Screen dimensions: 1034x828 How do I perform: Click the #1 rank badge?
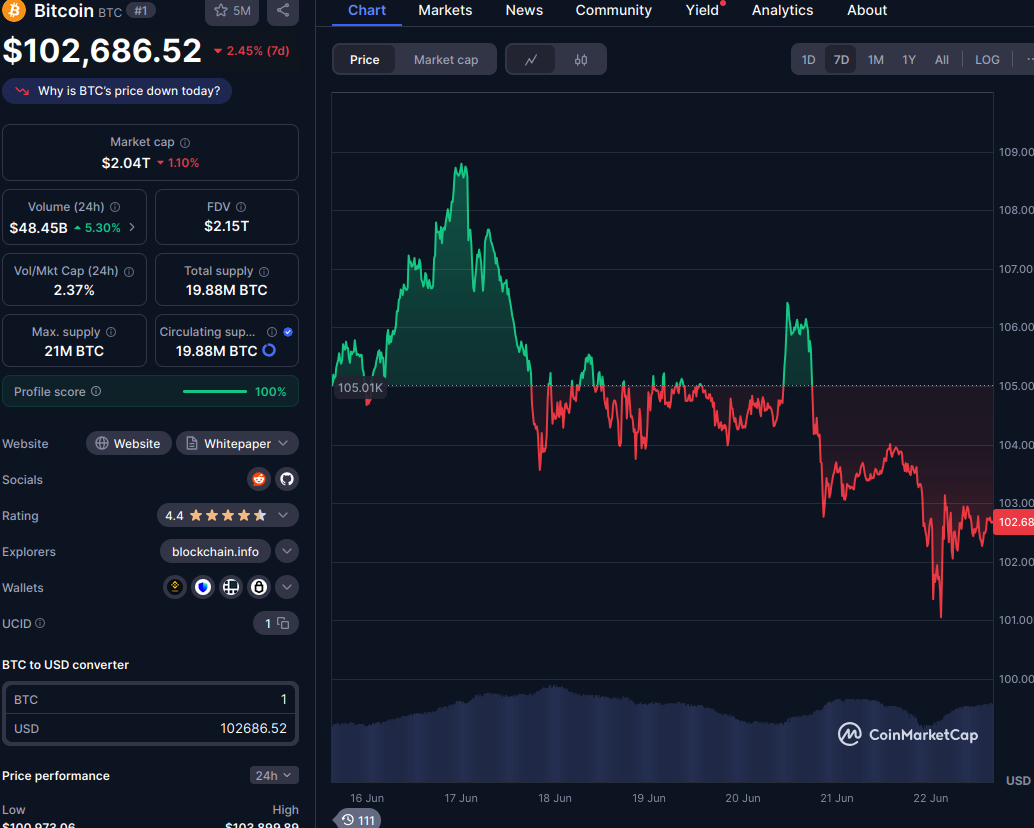140,11
